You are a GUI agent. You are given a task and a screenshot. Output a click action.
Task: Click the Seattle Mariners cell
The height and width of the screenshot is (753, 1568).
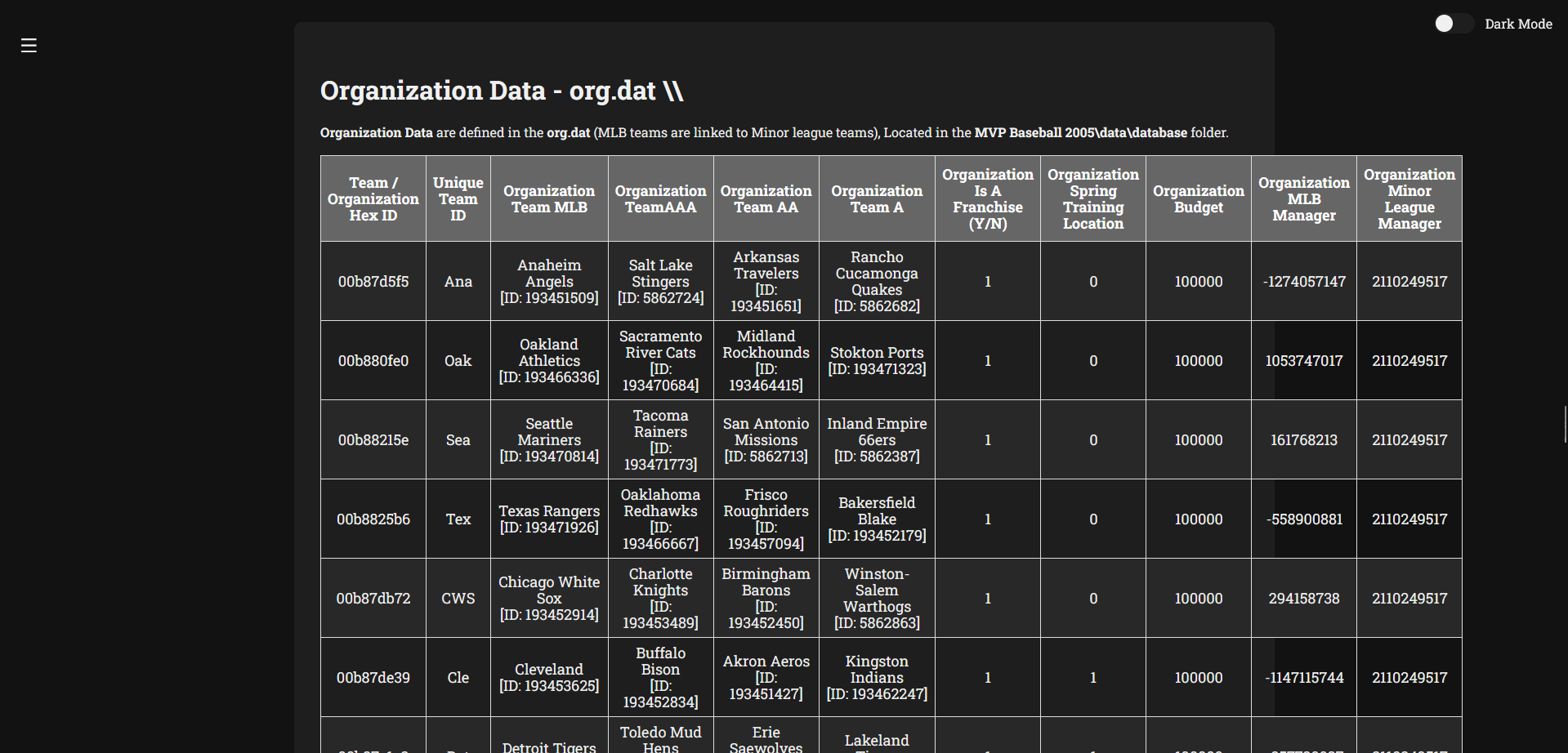(549, 440)
